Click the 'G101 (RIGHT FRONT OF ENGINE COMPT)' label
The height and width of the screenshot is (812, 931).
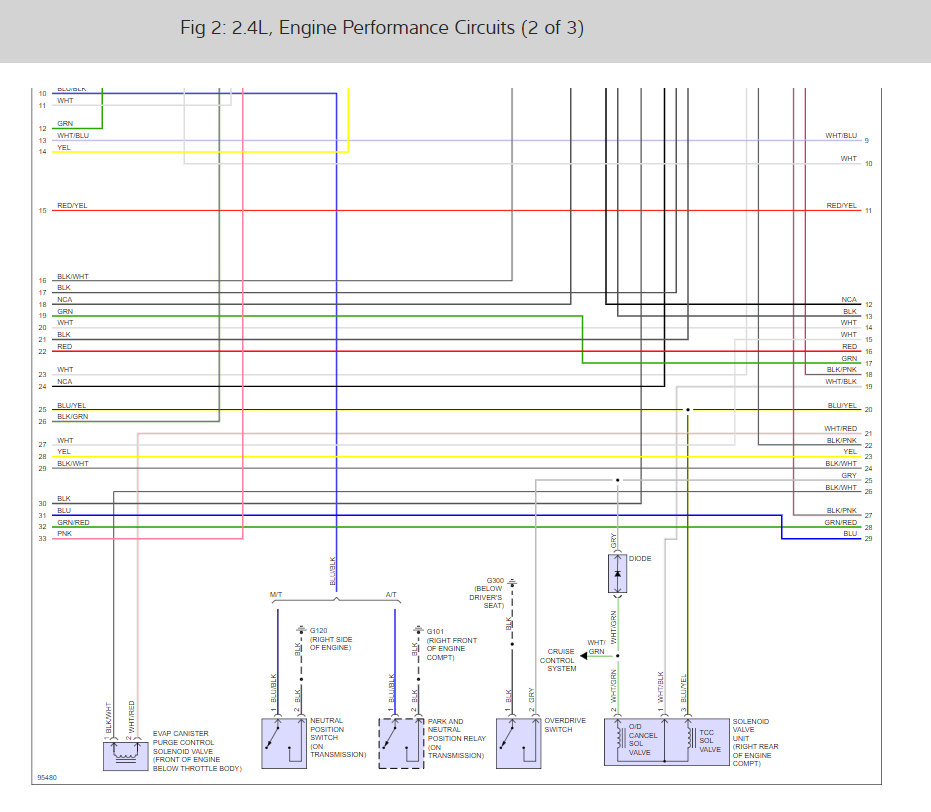point(452,645)
